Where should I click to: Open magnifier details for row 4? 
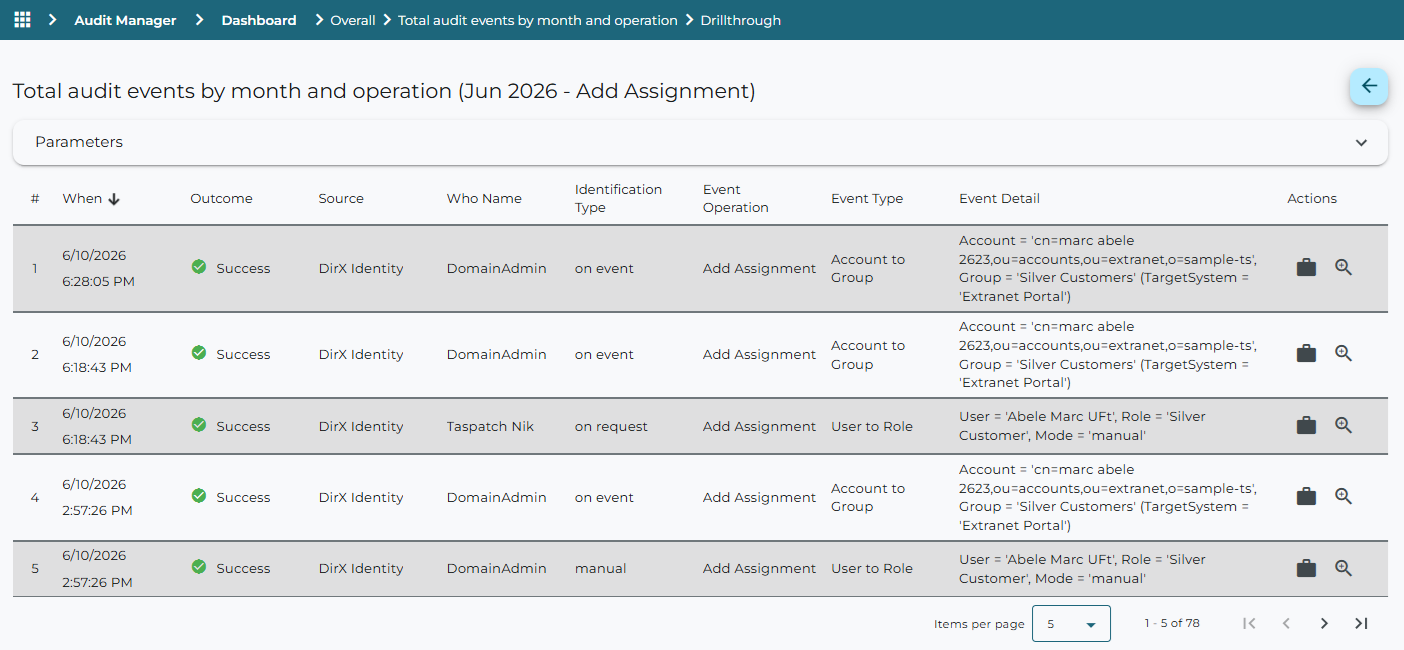click(1343, 497)
